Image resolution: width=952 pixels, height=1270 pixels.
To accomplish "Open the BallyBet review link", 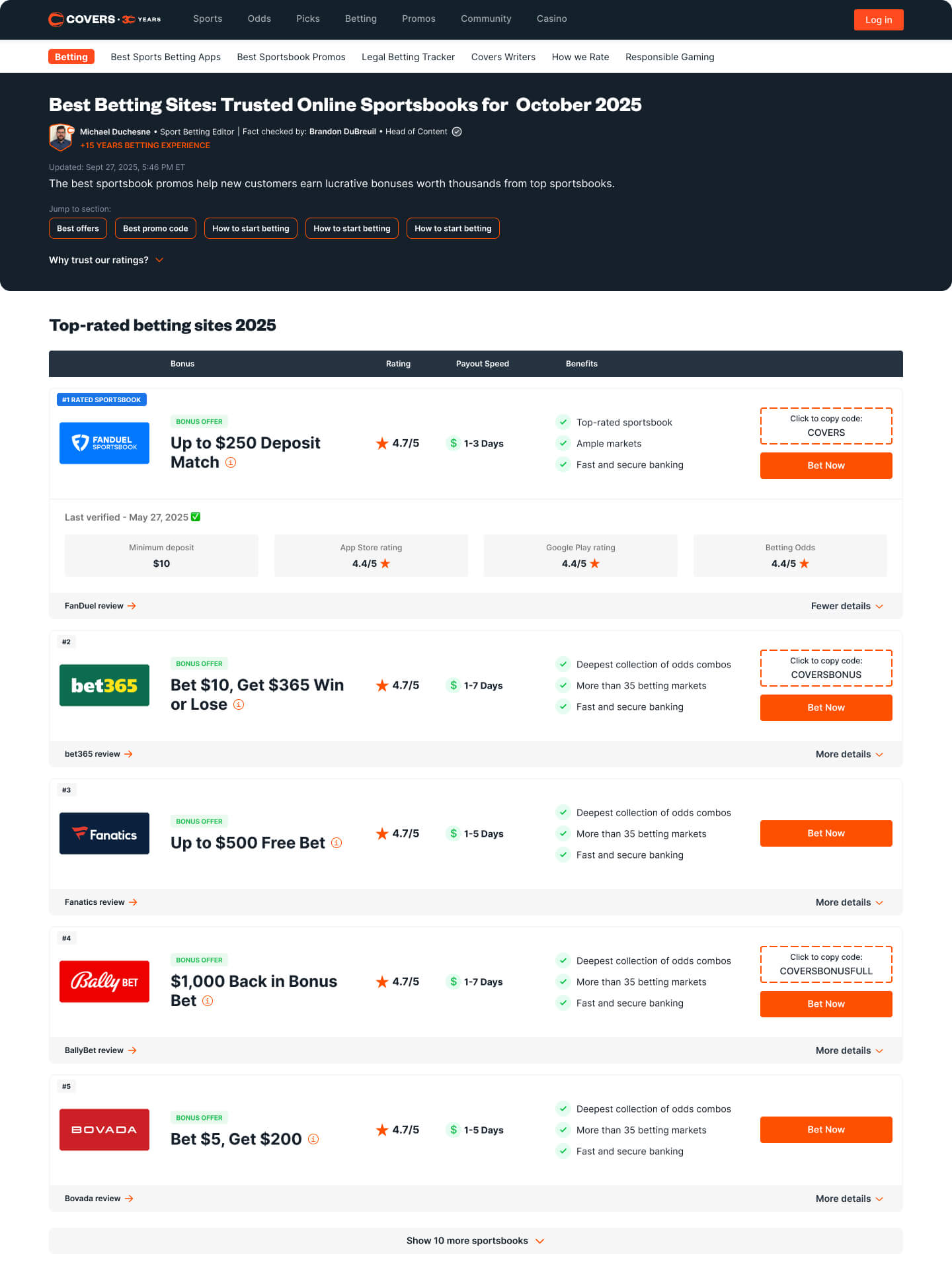I will click(100, 1050).
